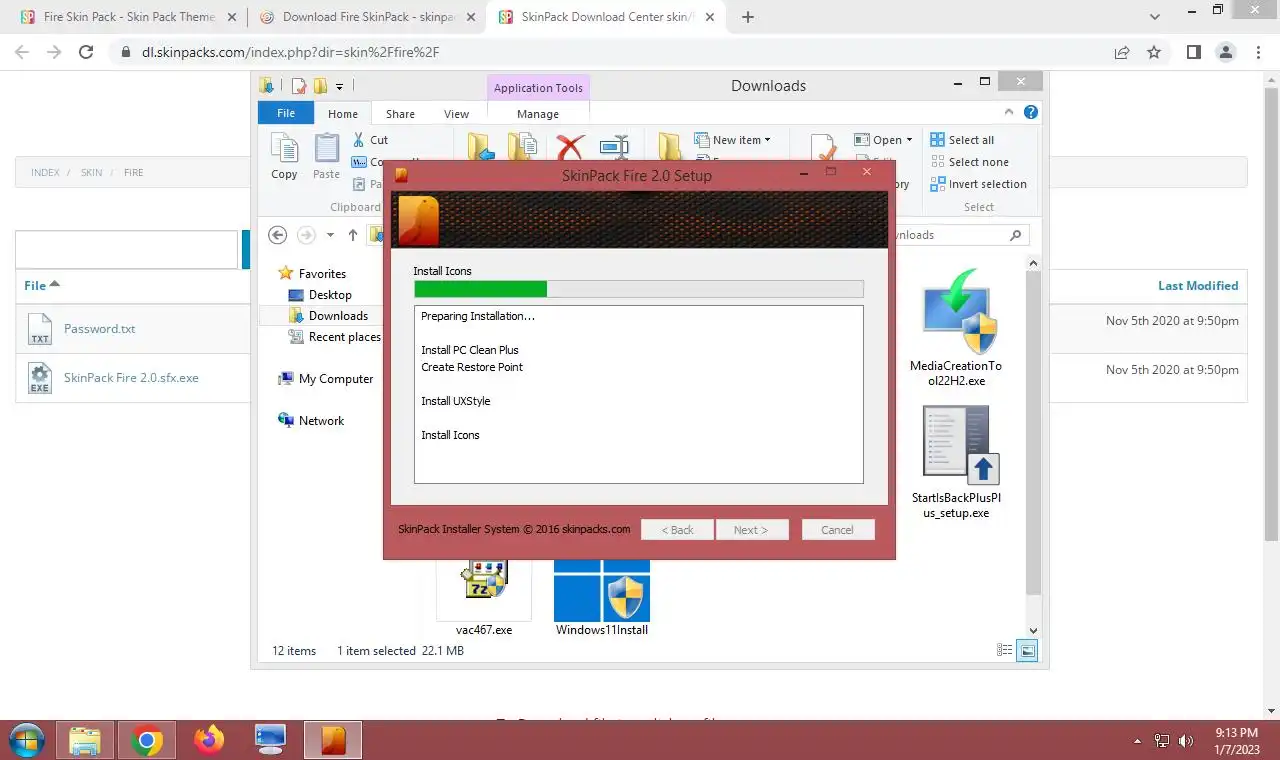Select the vac467.exe file
This screenshot has height=760, width=1280.
(484, 599)
